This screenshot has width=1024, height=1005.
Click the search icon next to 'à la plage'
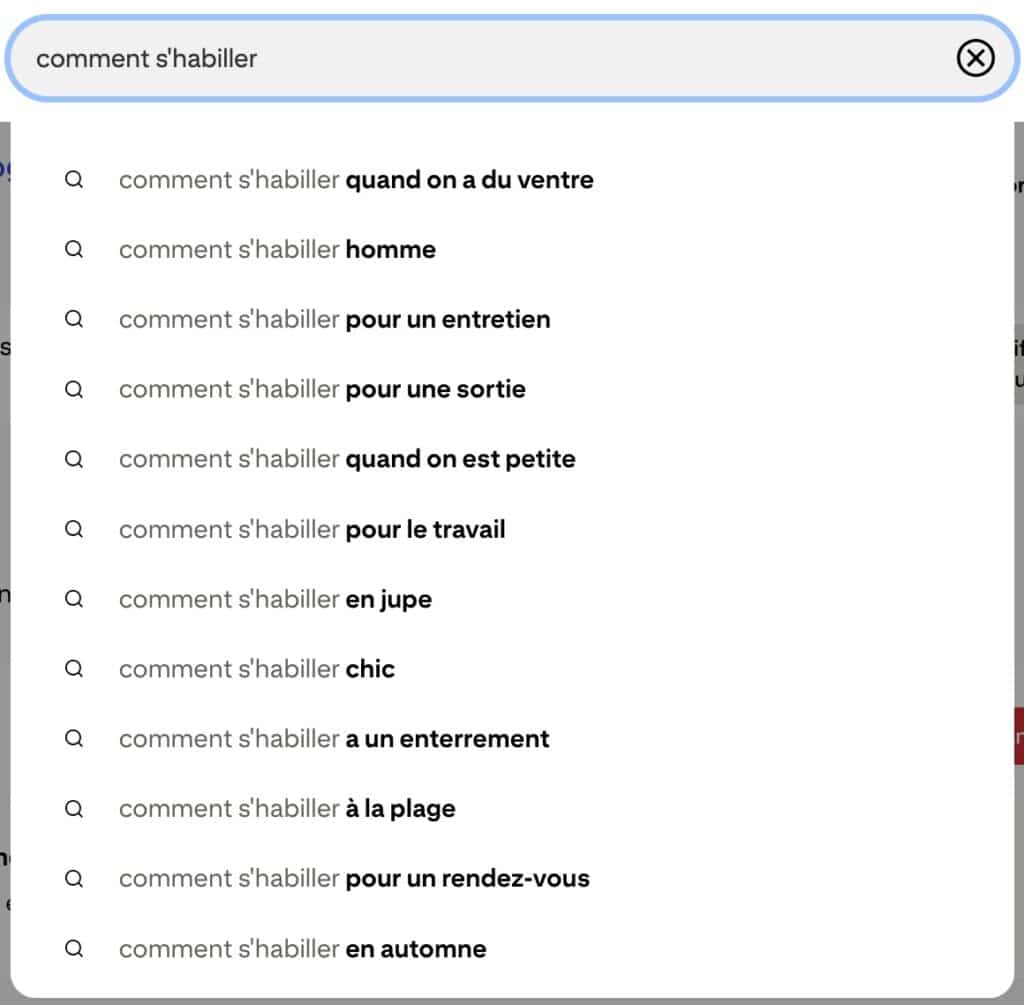coord(73,809)
